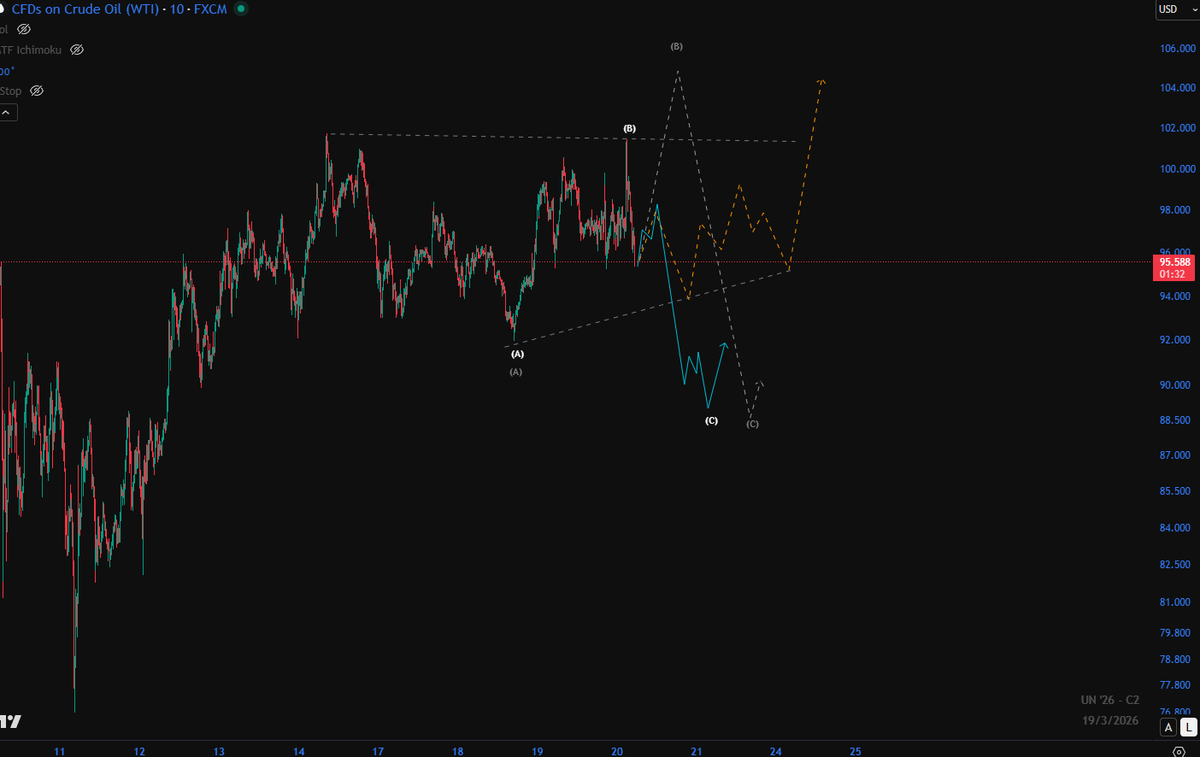Click date 24 on the time axis
Image resolution: width=1200 pixels, height=757 pixels.
[776, 751]
